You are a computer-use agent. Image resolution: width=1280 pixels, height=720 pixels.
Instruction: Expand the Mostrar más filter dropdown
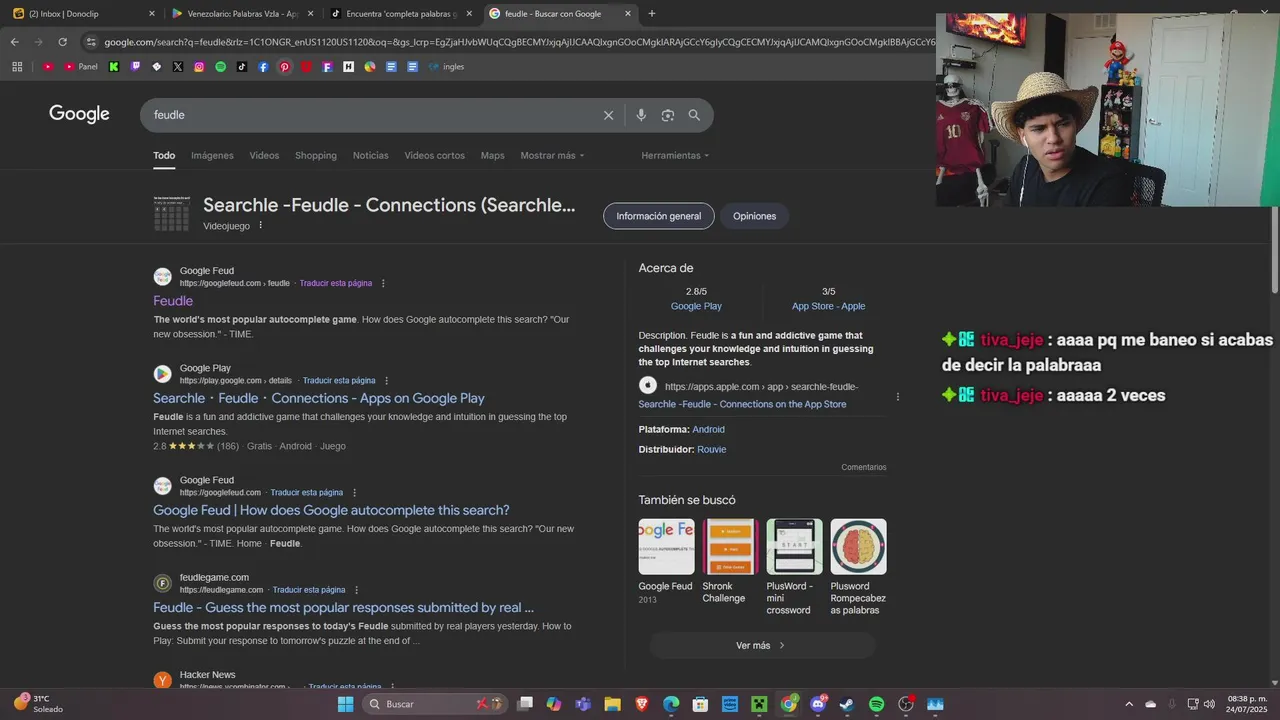552,156
